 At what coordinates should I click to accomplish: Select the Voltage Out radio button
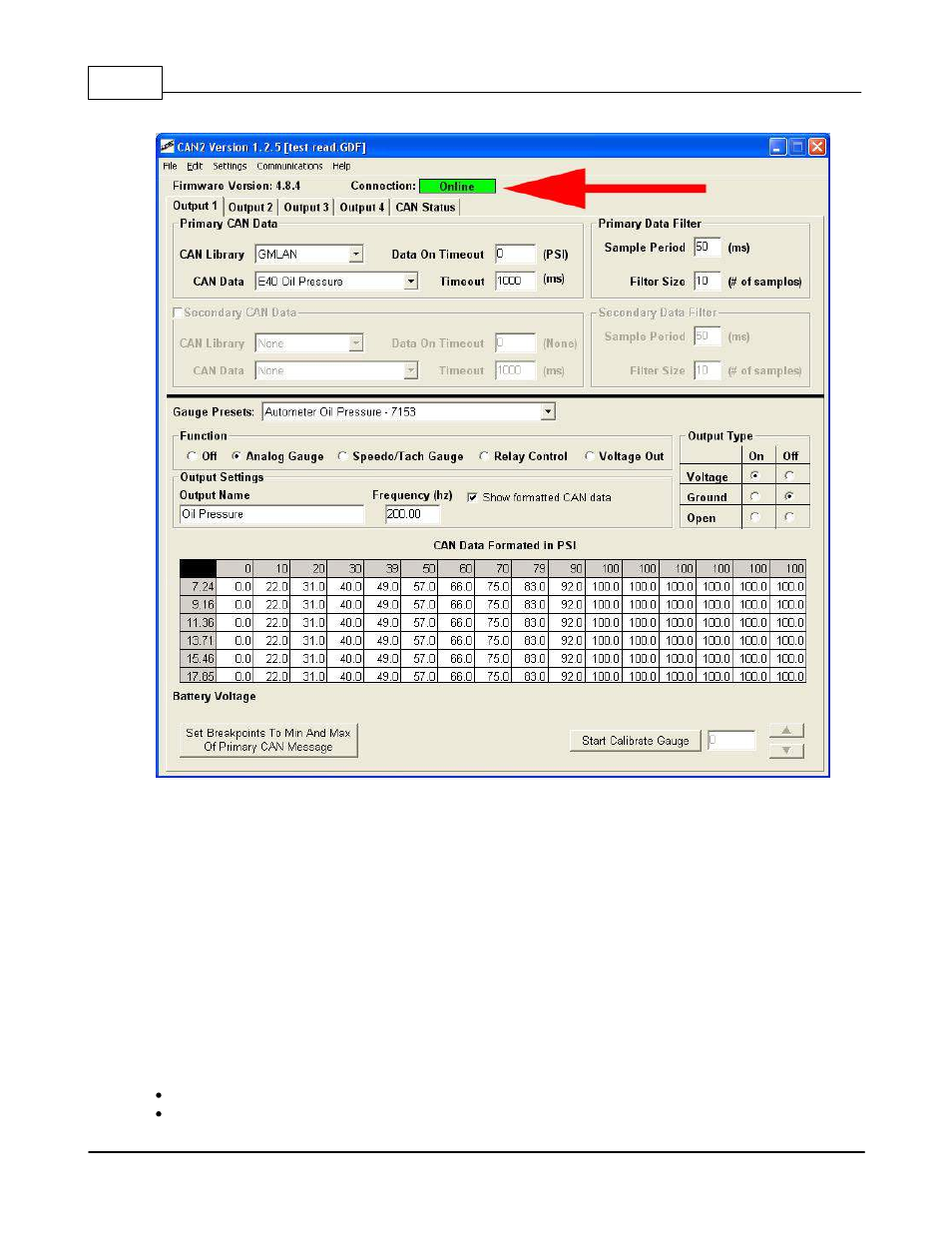(x=590, y=456)
